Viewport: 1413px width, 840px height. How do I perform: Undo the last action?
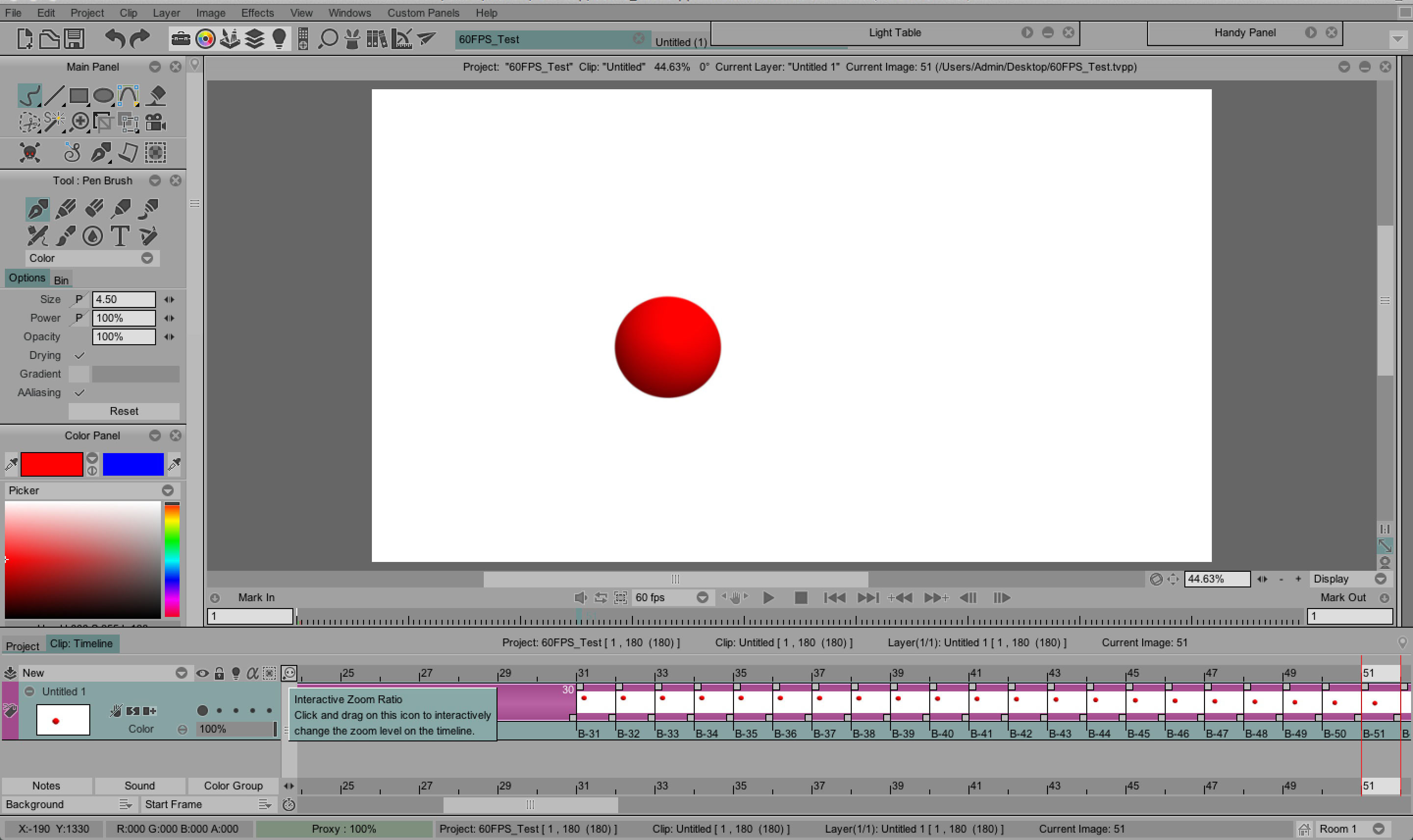[115, 38]
